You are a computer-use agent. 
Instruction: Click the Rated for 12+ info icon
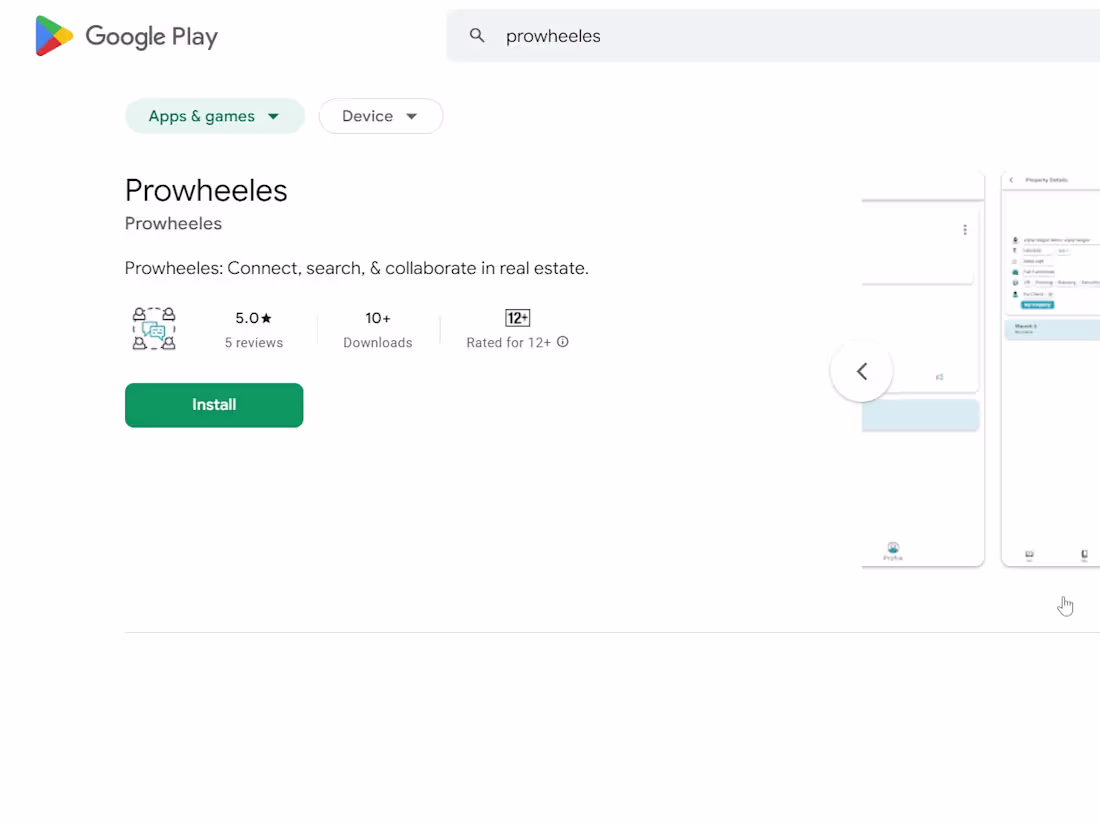point(562,342)
